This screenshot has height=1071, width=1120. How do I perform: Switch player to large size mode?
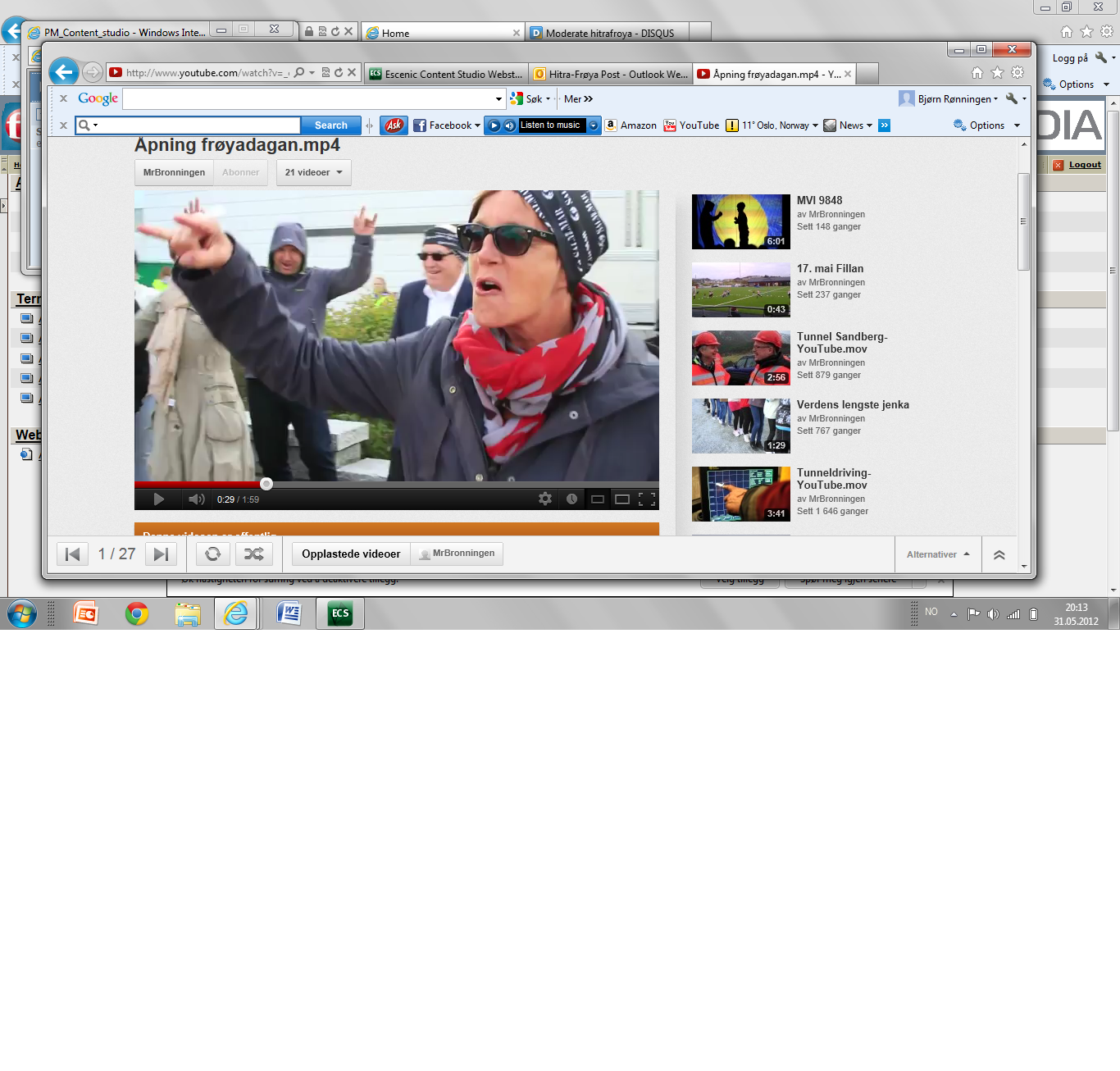click(622, 499)
